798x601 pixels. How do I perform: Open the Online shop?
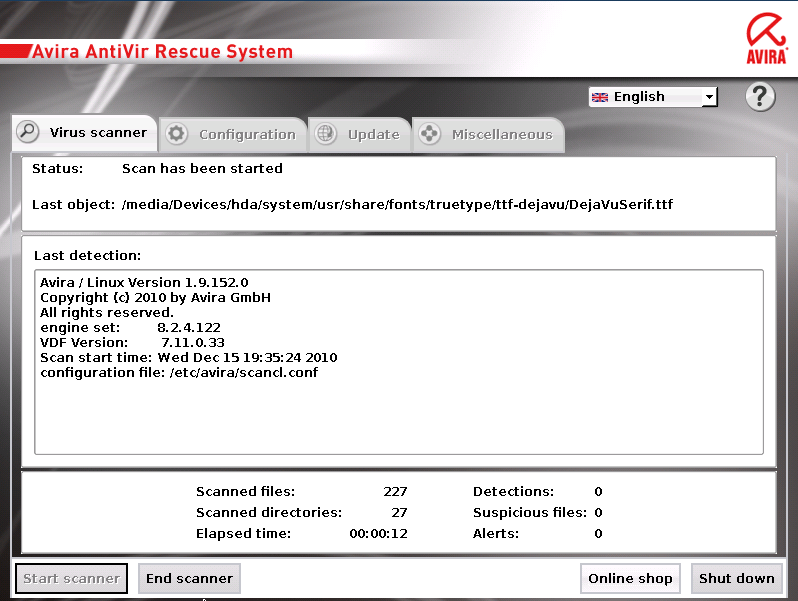630,578
